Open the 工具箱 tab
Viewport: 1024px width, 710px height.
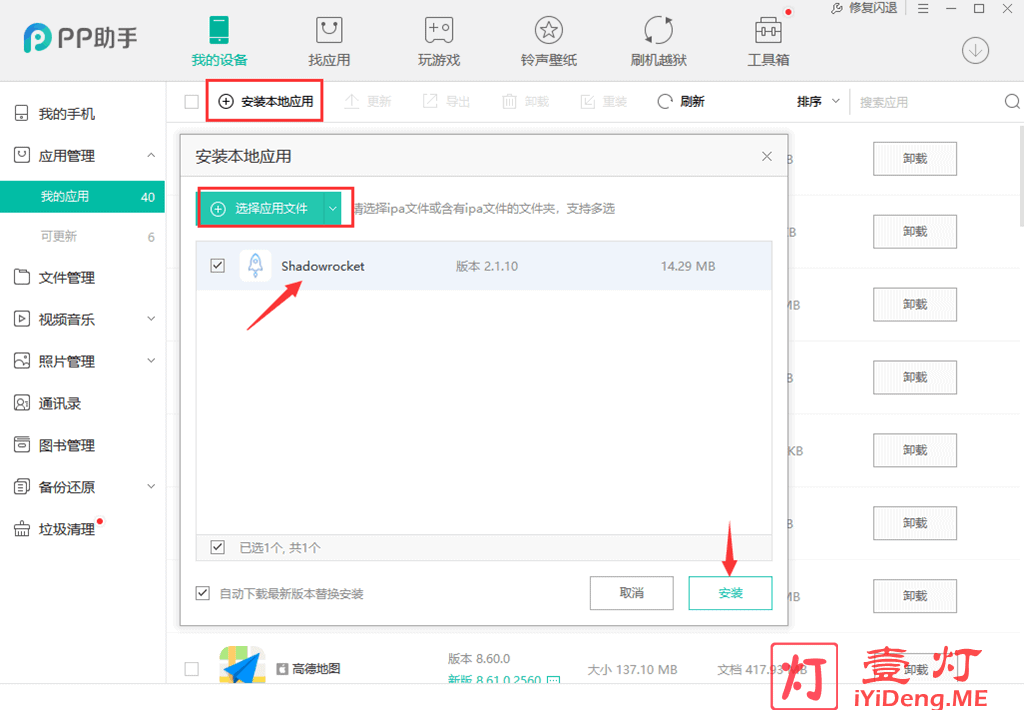point(768,42)
